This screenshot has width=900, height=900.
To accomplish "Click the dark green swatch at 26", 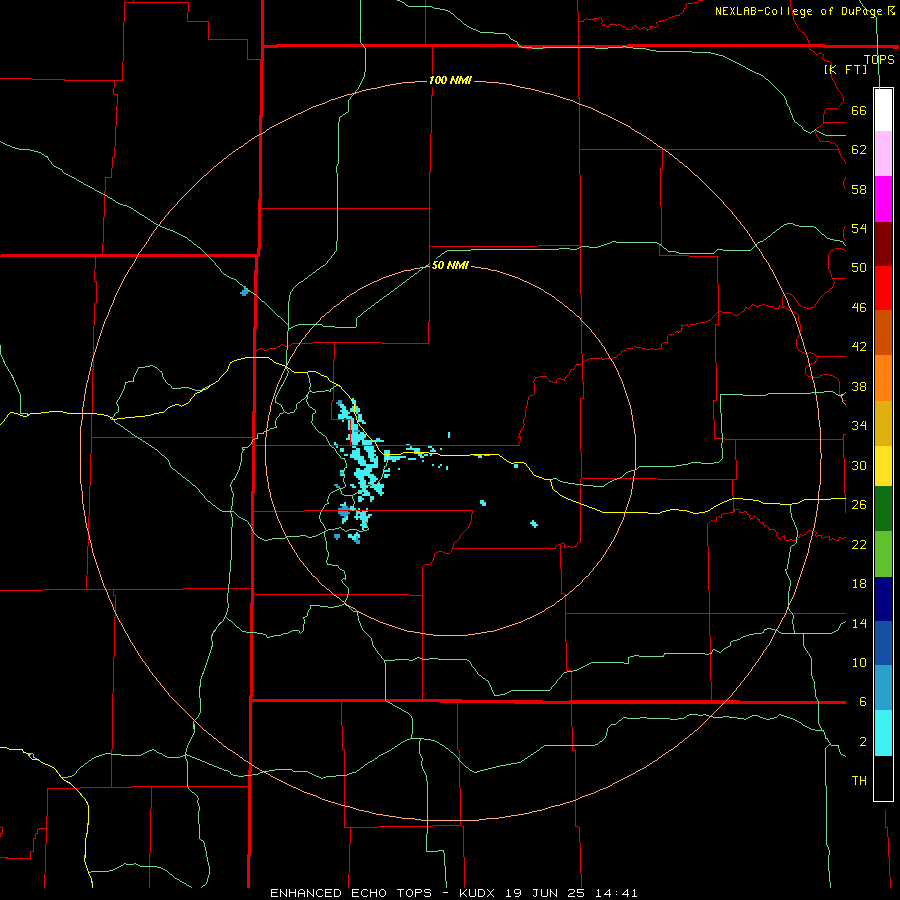I will (883, 509).
